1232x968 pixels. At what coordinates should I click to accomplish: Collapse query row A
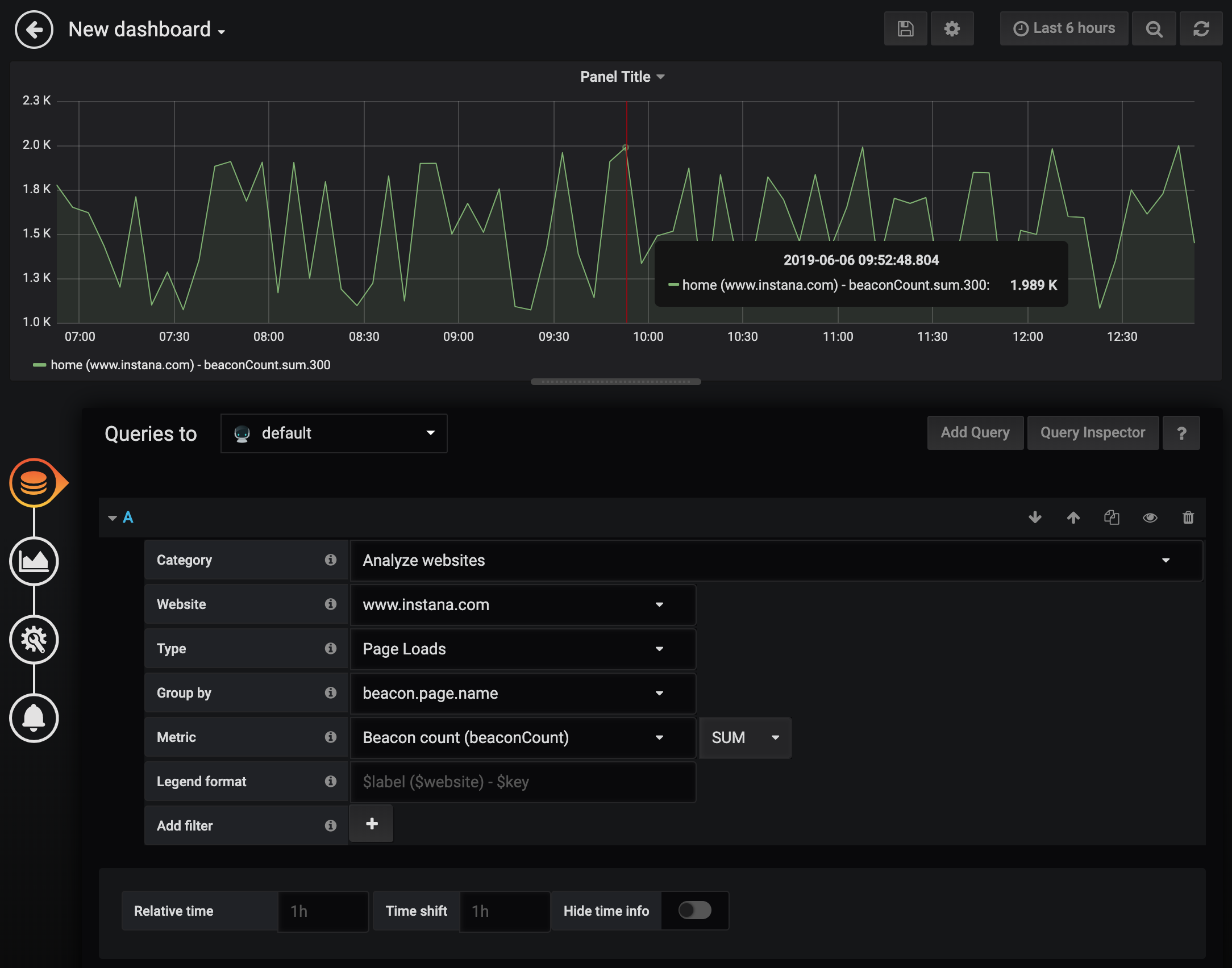click(x=113, y=518)
